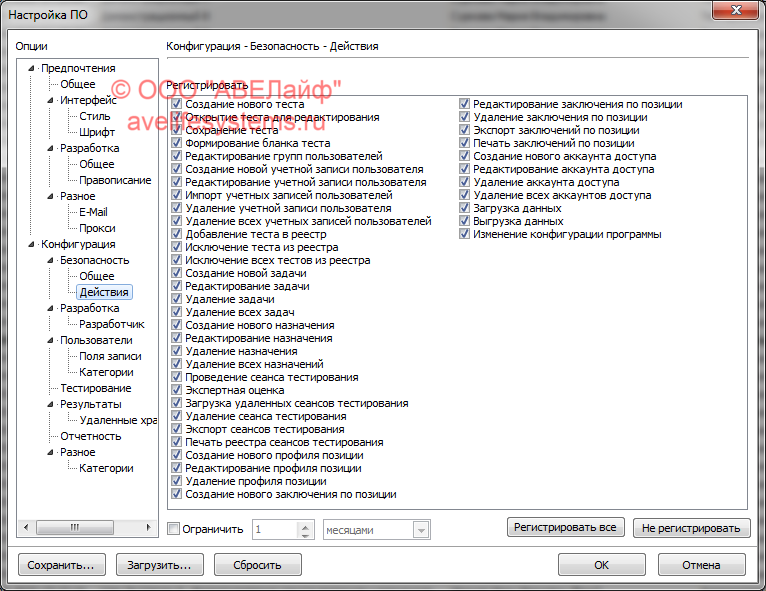
Task: Select Отчетность in the options tree
Action: pyautogui.click(x=90, y=436)
